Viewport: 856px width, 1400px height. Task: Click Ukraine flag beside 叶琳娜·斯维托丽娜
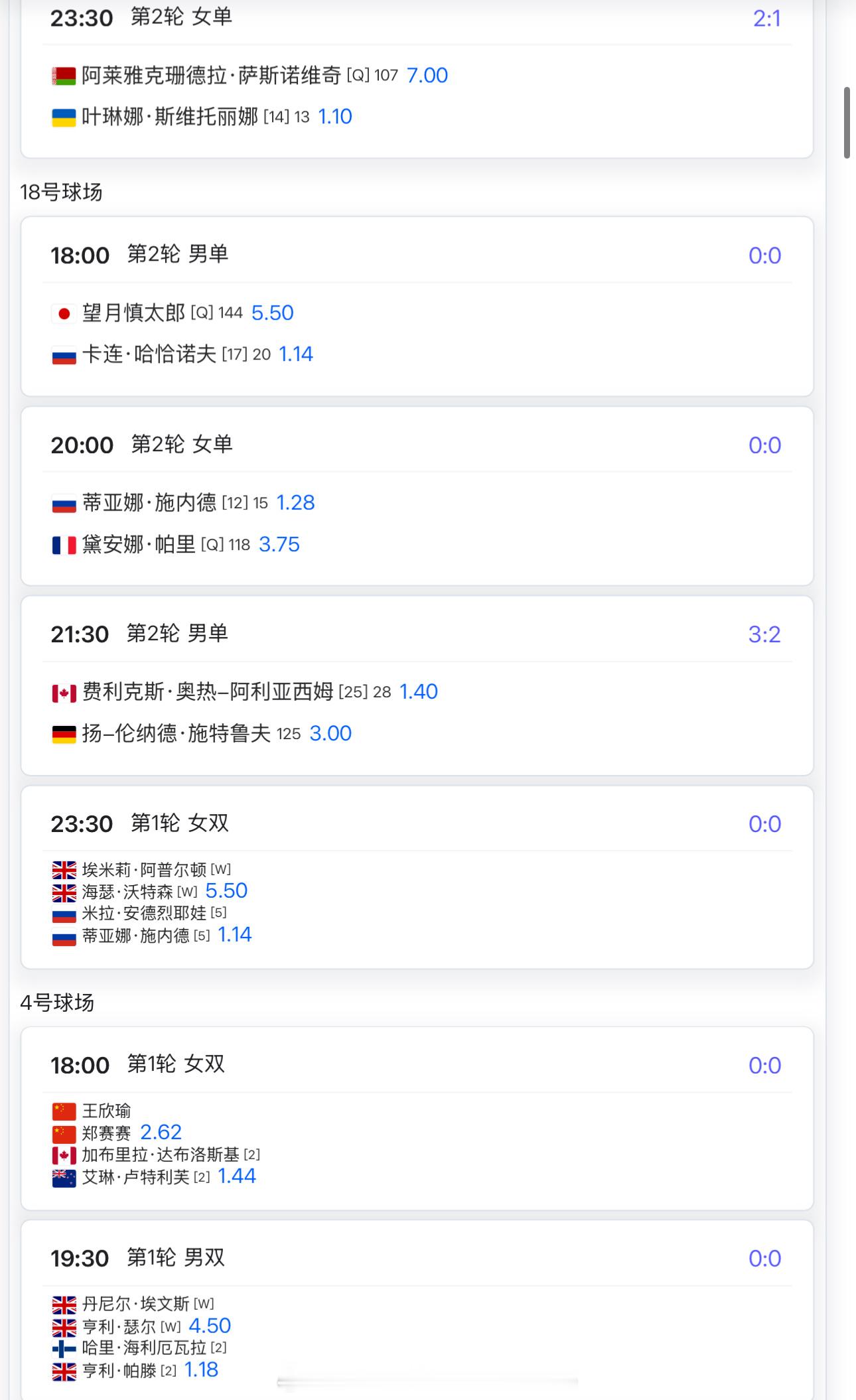point(64,118)
